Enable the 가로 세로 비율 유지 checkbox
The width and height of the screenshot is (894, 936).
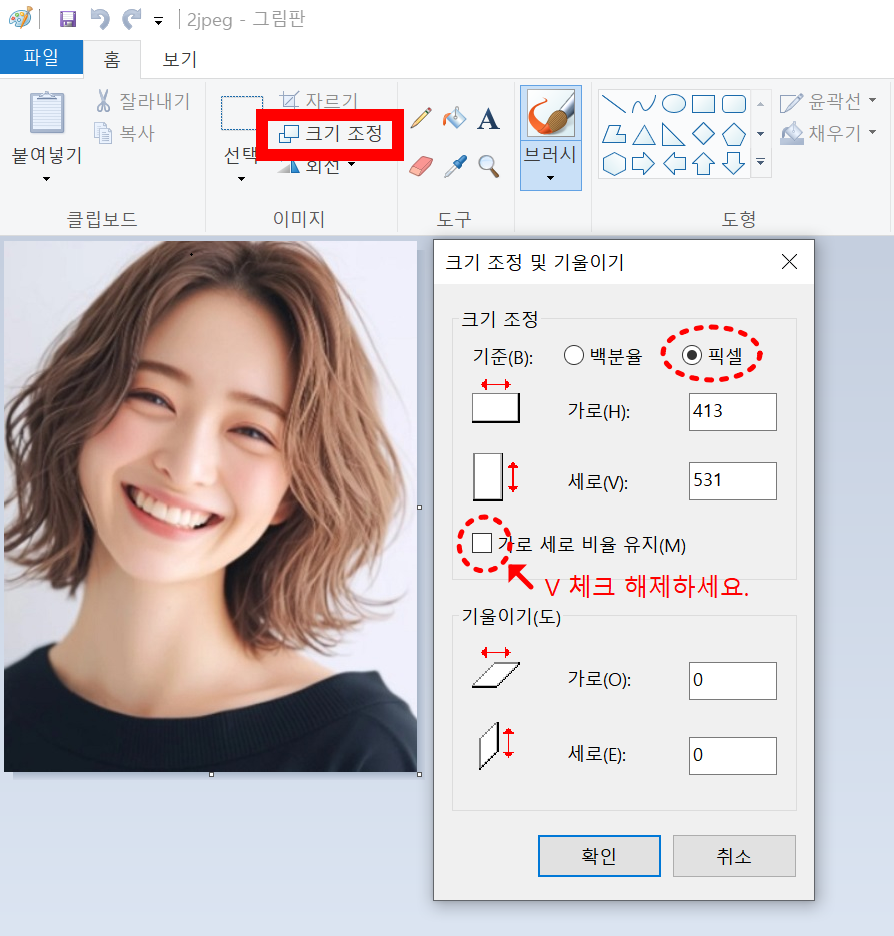tap(483, 544)
